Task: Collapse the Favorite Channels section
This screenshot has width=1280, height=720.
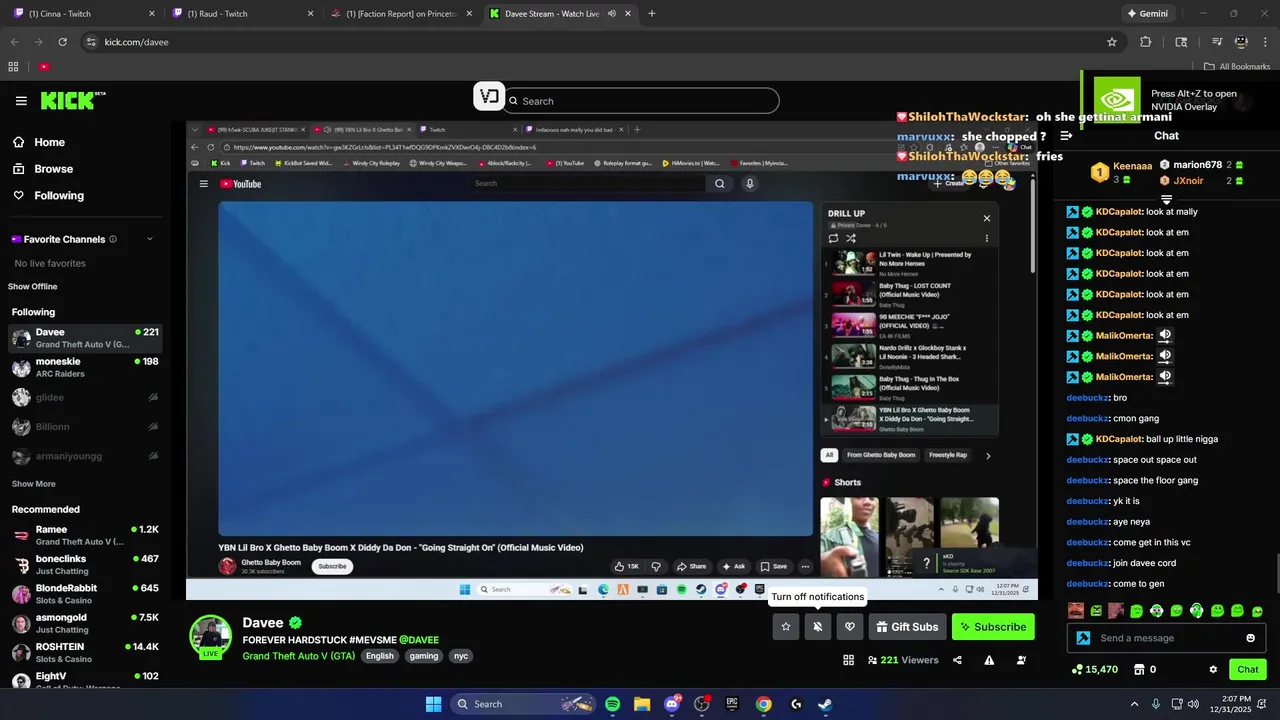Action: [150, 239]
